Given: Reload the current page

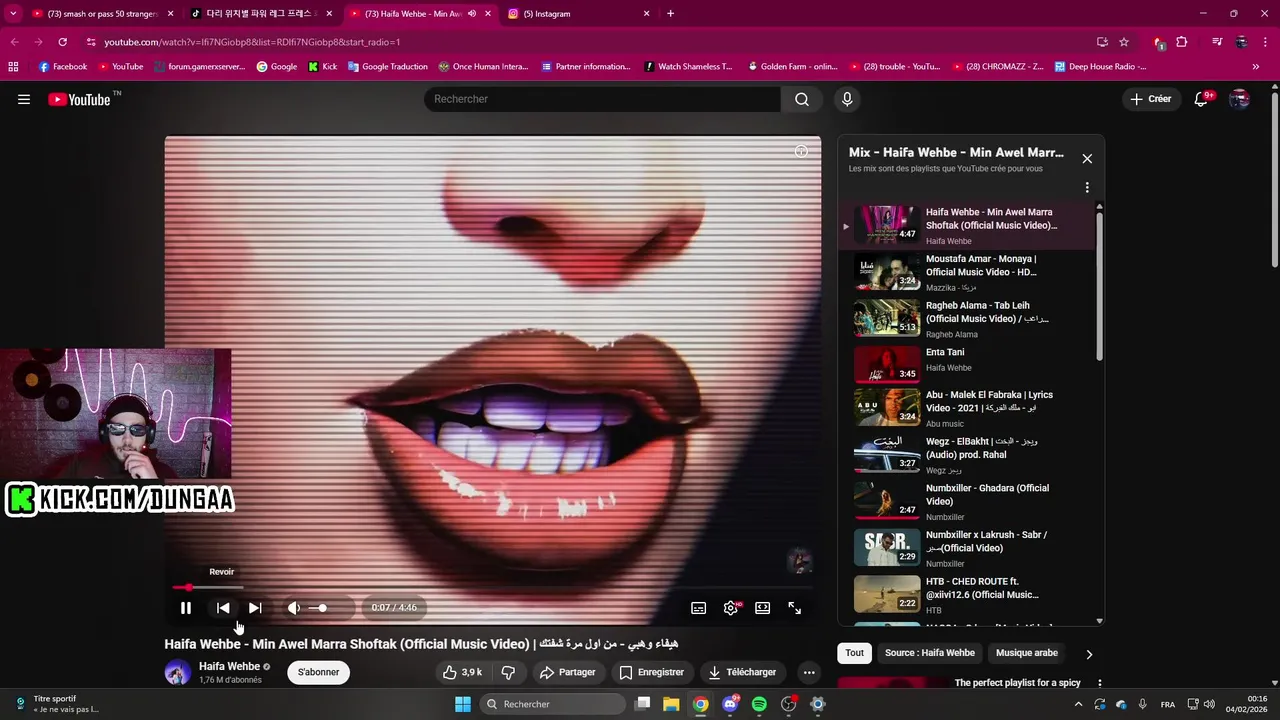Looking at the screenshot, I should 62,42.
